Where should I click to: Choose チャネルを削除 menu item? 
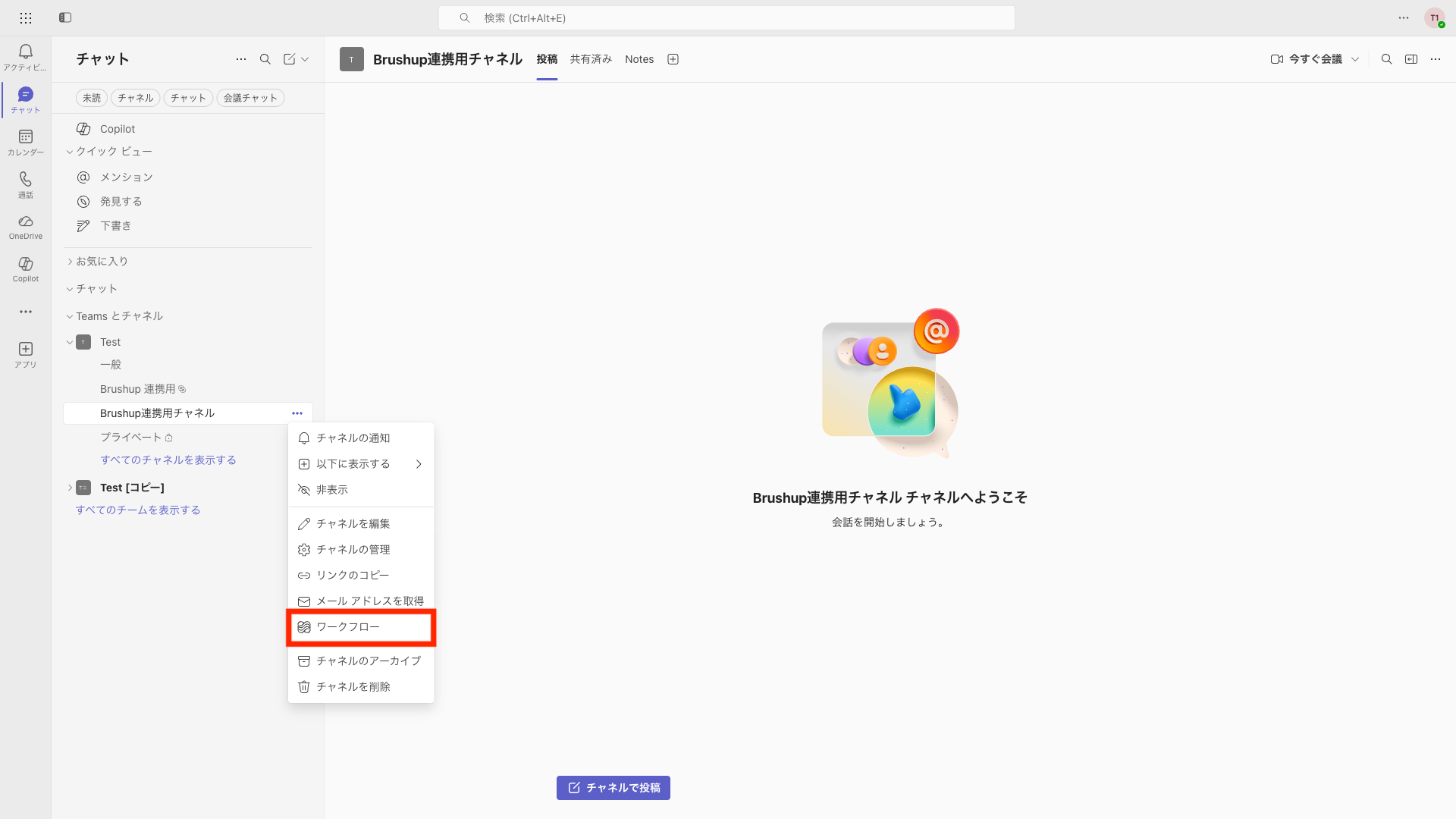point(361,687)
